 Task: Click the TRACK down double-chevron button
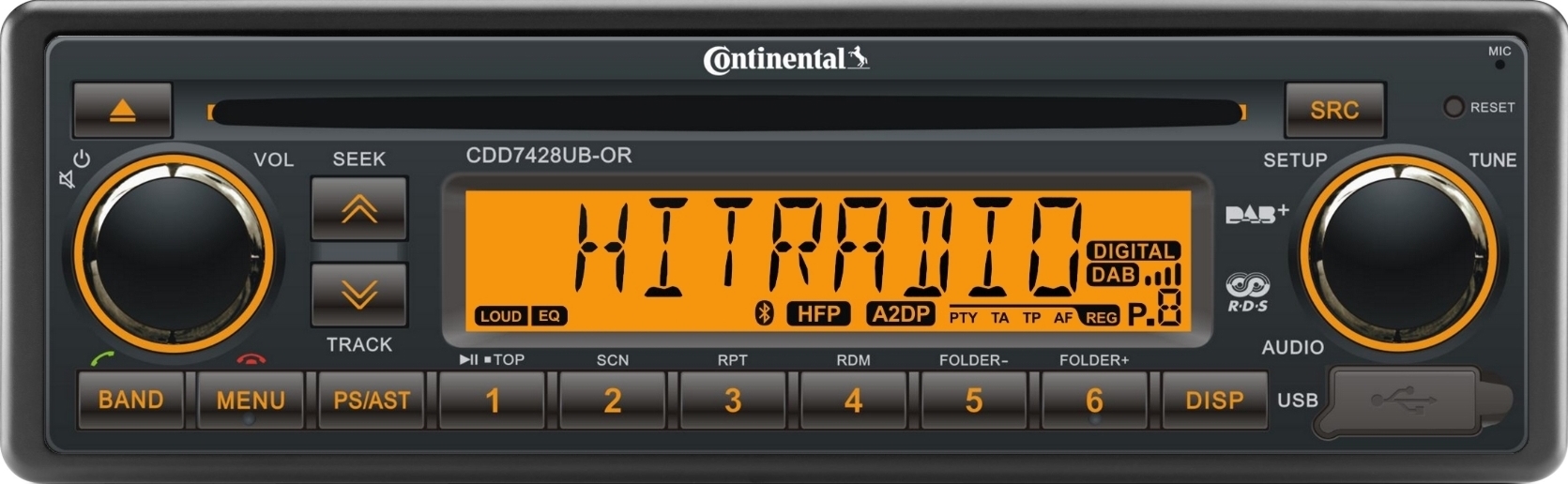358,295
